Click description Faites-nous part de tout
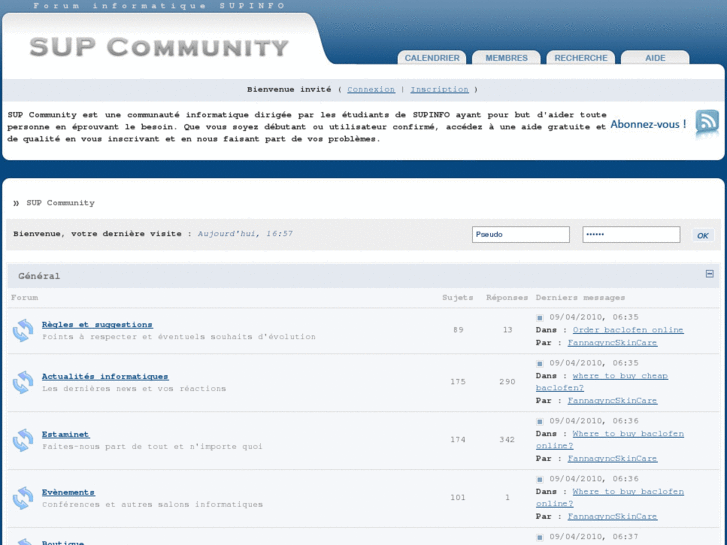Viewport: 727px width, 545px height. pos(152,447)
